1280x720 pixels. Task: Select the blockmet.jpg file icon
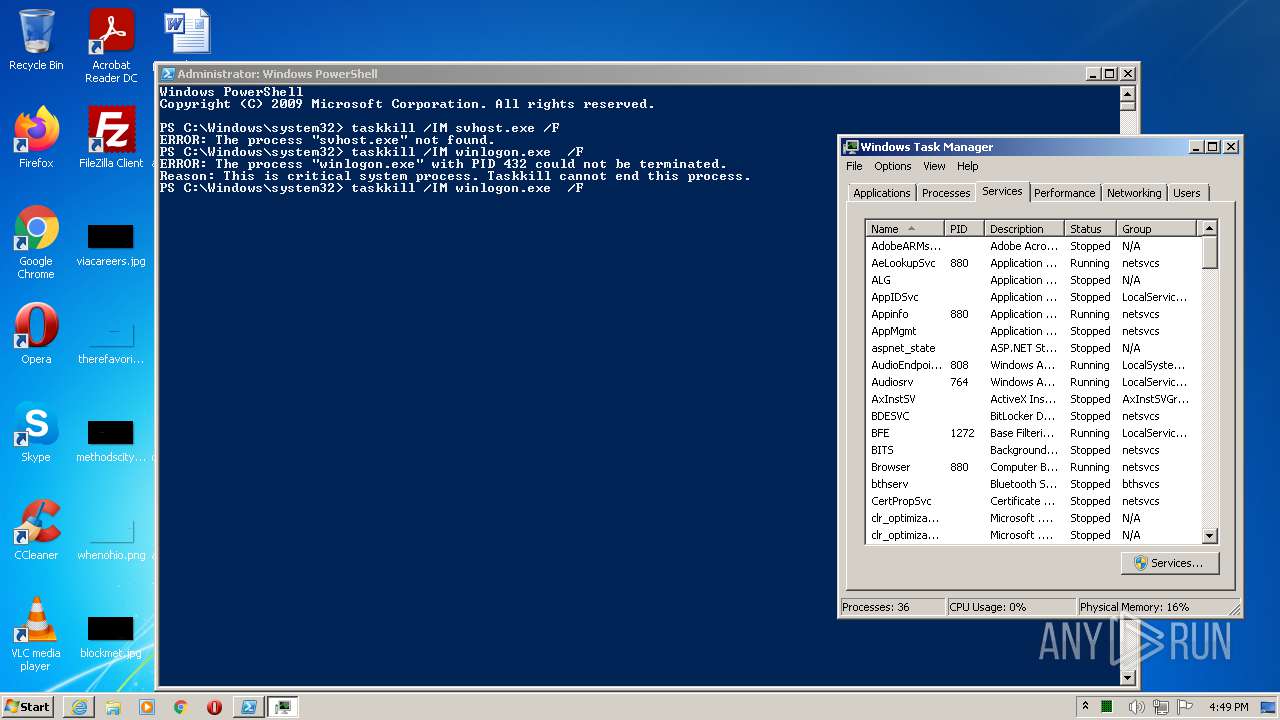[x=111, y=637]
